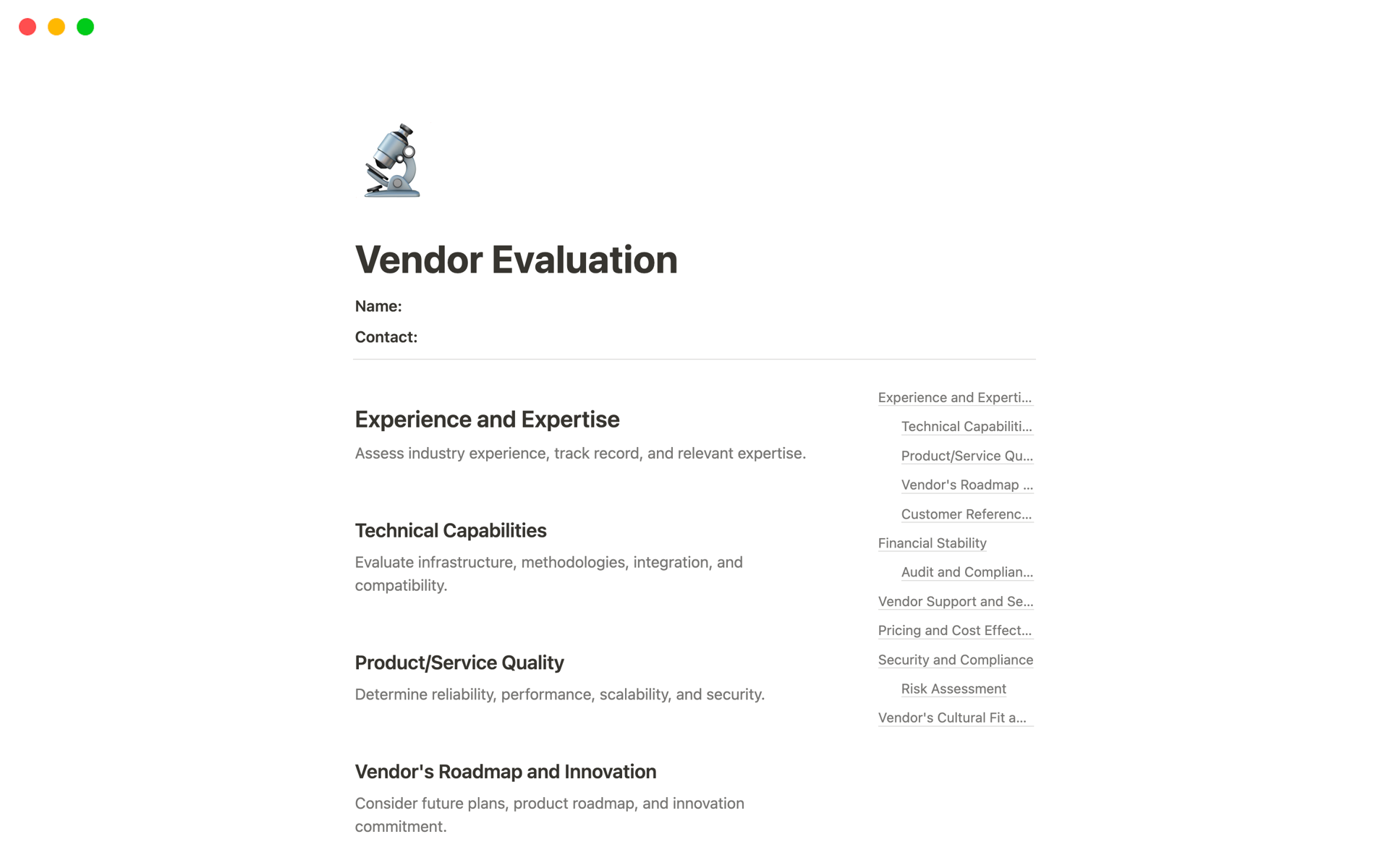Select the Vendor's Roadmap sidebar entry
This screenshot has width=1389, height=868.
click(x=967, y=484)
